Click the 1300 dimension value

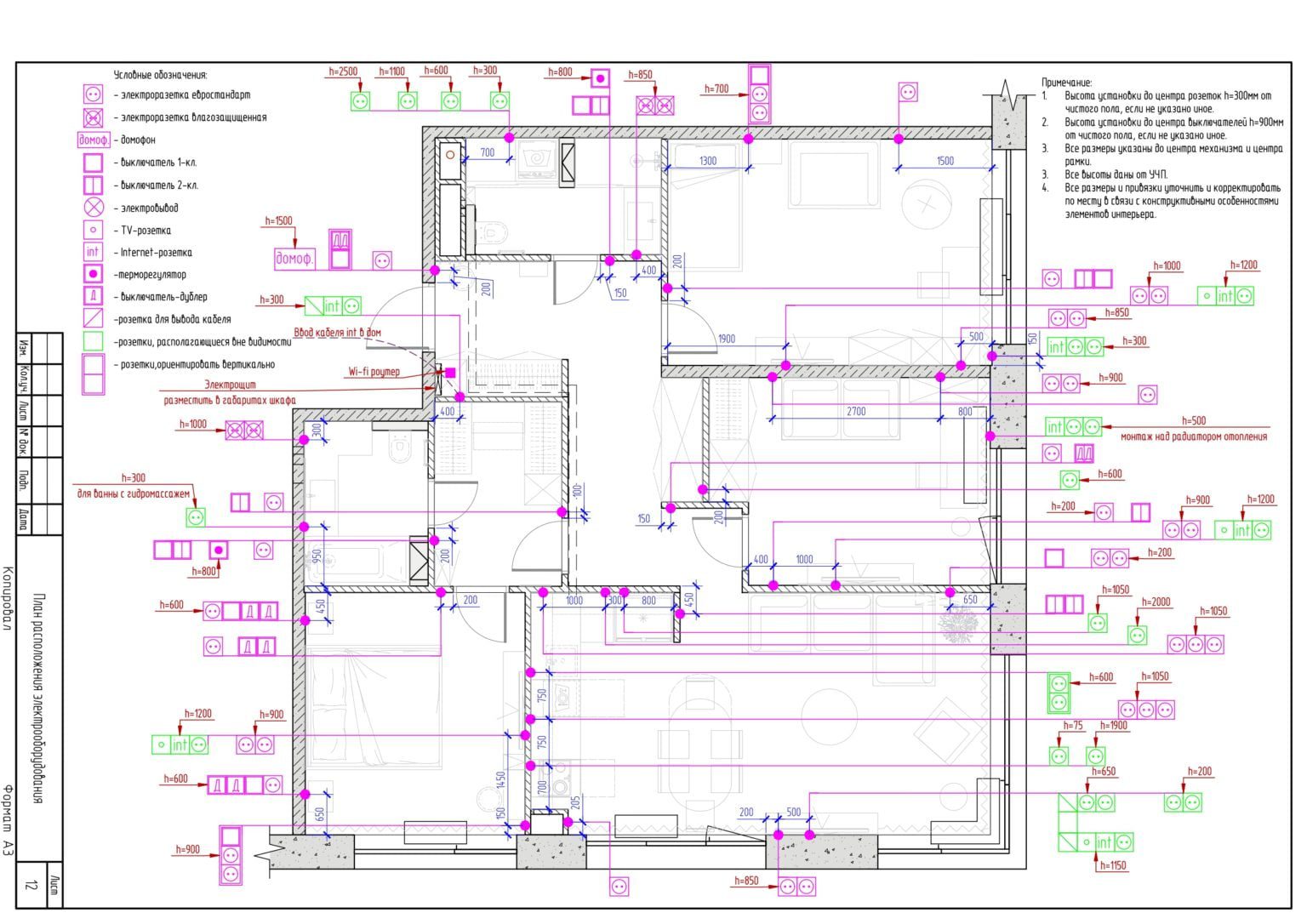(x=707, y=161)
